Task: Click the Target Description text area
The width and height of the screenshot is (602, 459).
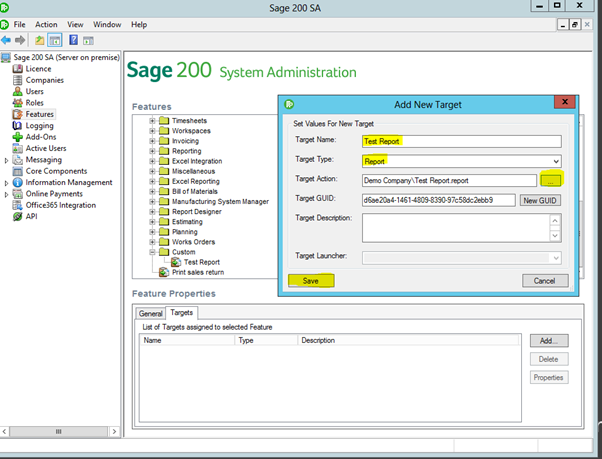Action: pos(456,228)
